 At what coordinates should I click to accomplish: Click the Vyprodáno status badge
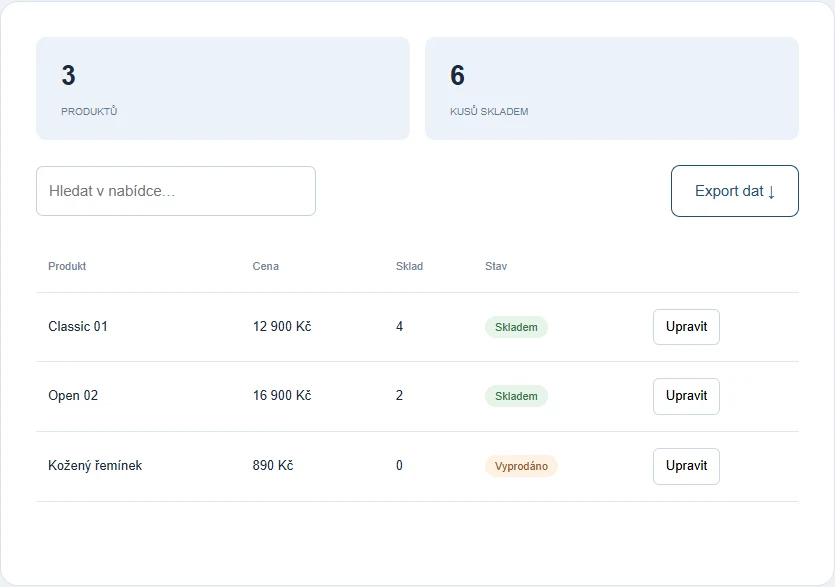click(x=521, y=466)
